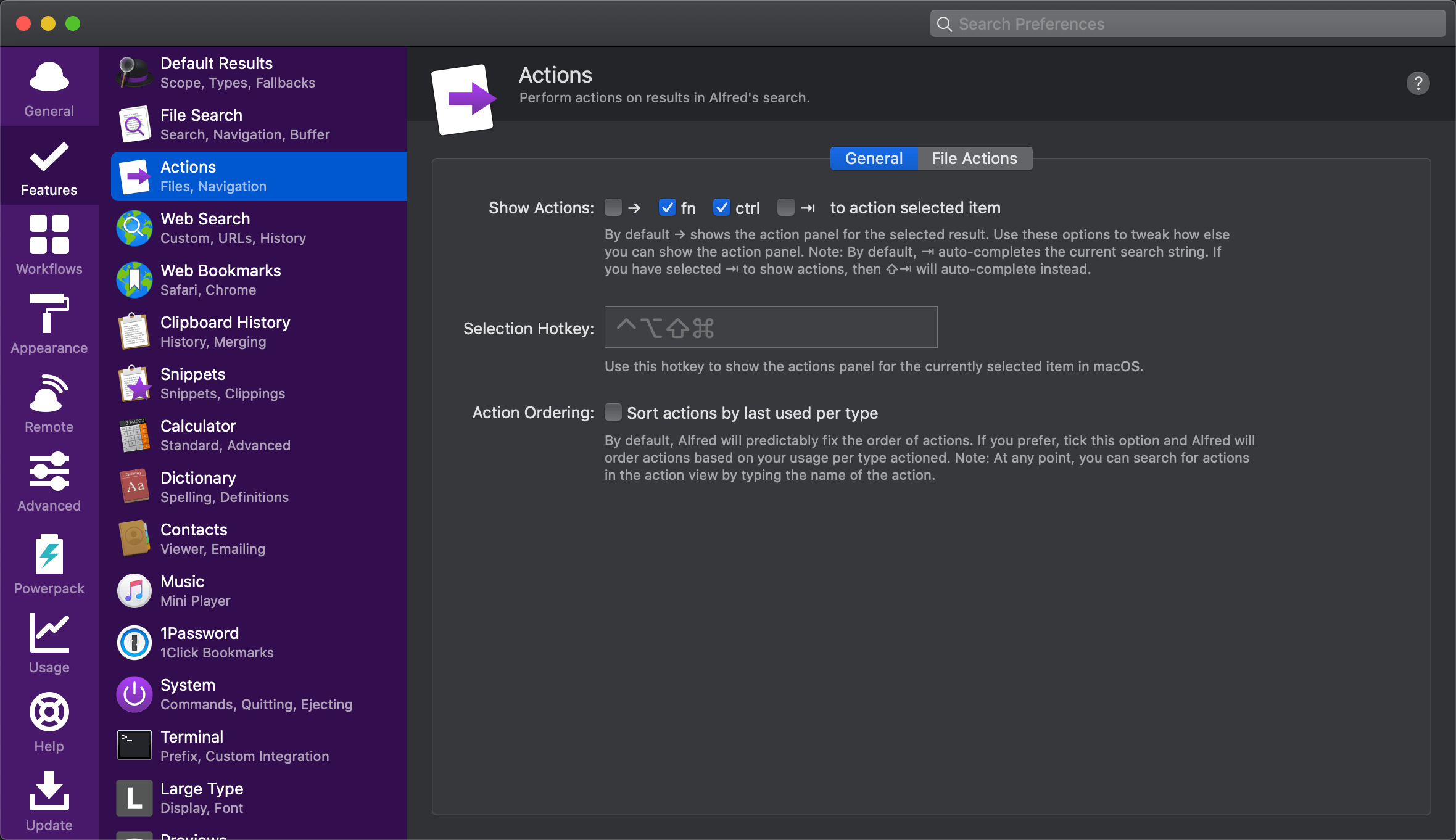Select Clipboard History clipboard icon
The image size is (1456, 840).
[x=134, y=332]
